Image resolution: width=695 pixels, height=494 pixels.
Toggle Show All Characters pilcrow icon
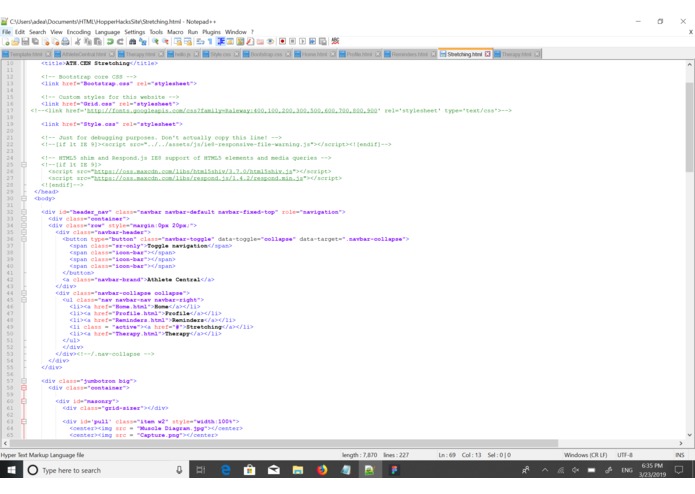210,42
